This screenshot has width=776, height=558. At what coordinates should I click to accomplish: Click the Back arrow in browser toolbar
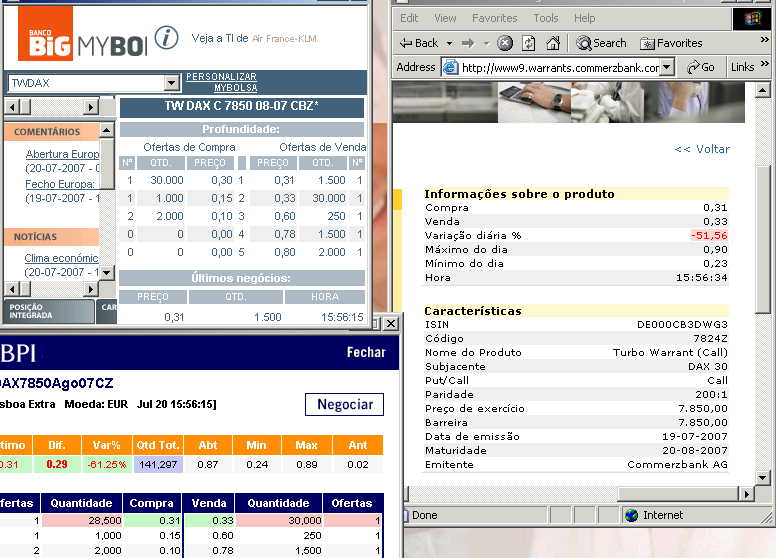pyautogui.click(x=419, y=44)
